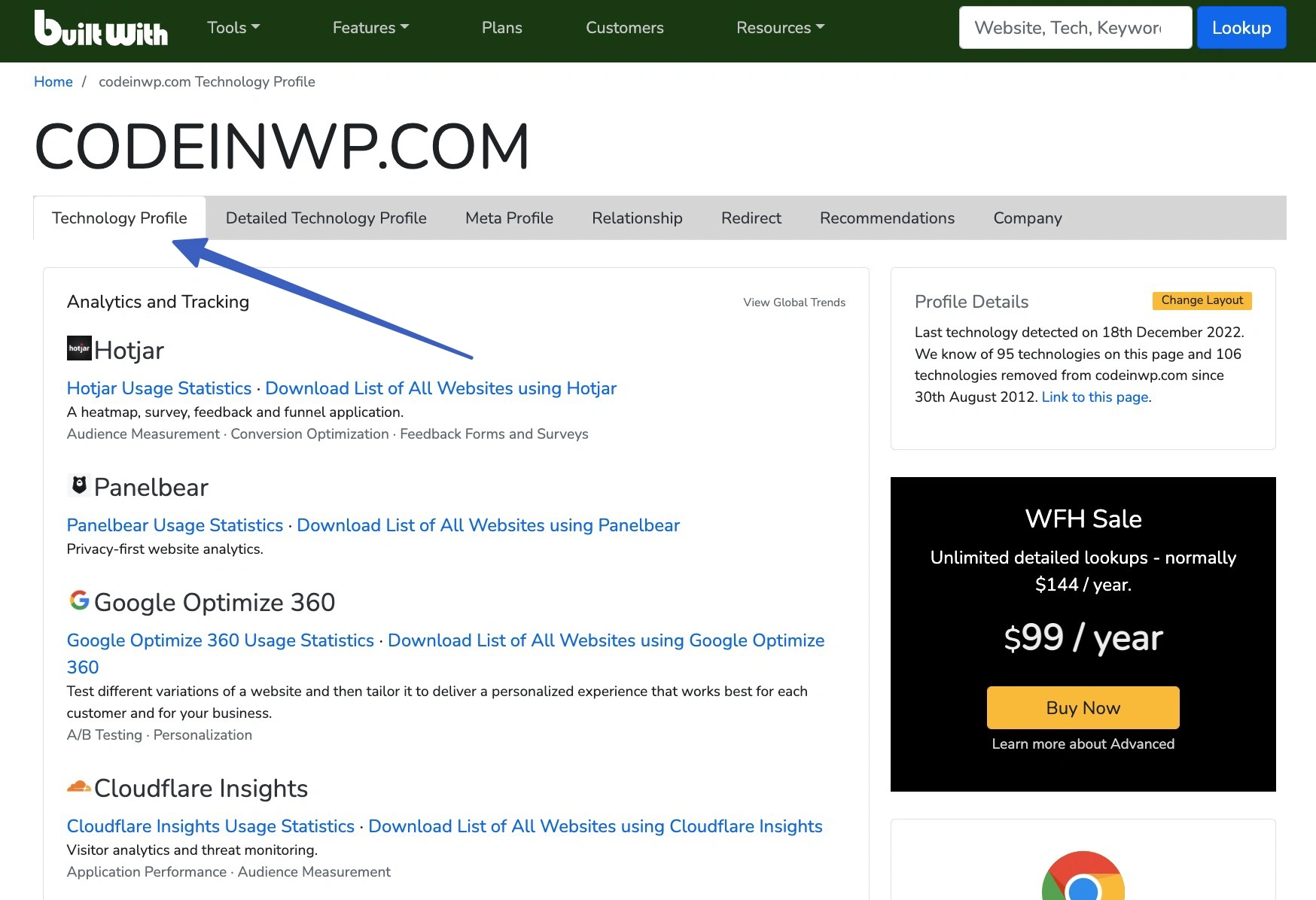Follow the Home breadcrumb link

[53, 82]
